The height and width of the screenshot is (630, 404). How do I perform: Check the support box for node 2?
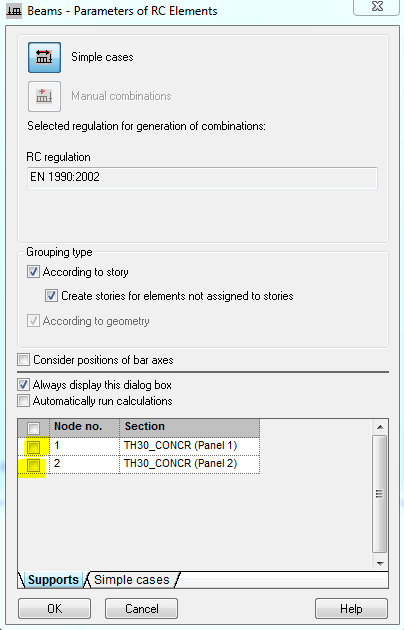[x=33, y=465]
